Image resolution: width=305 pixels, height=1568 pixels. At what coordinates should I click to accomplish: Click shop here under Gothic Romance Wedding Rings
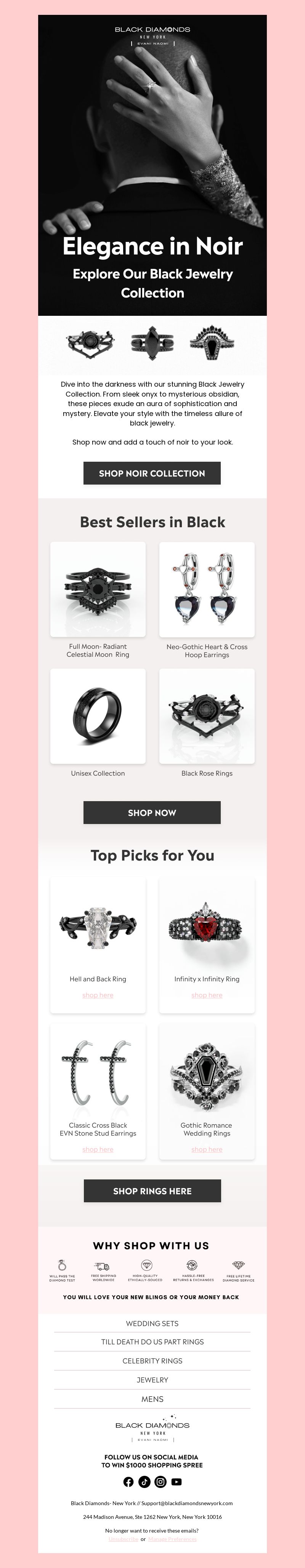tap(207, 1149)
